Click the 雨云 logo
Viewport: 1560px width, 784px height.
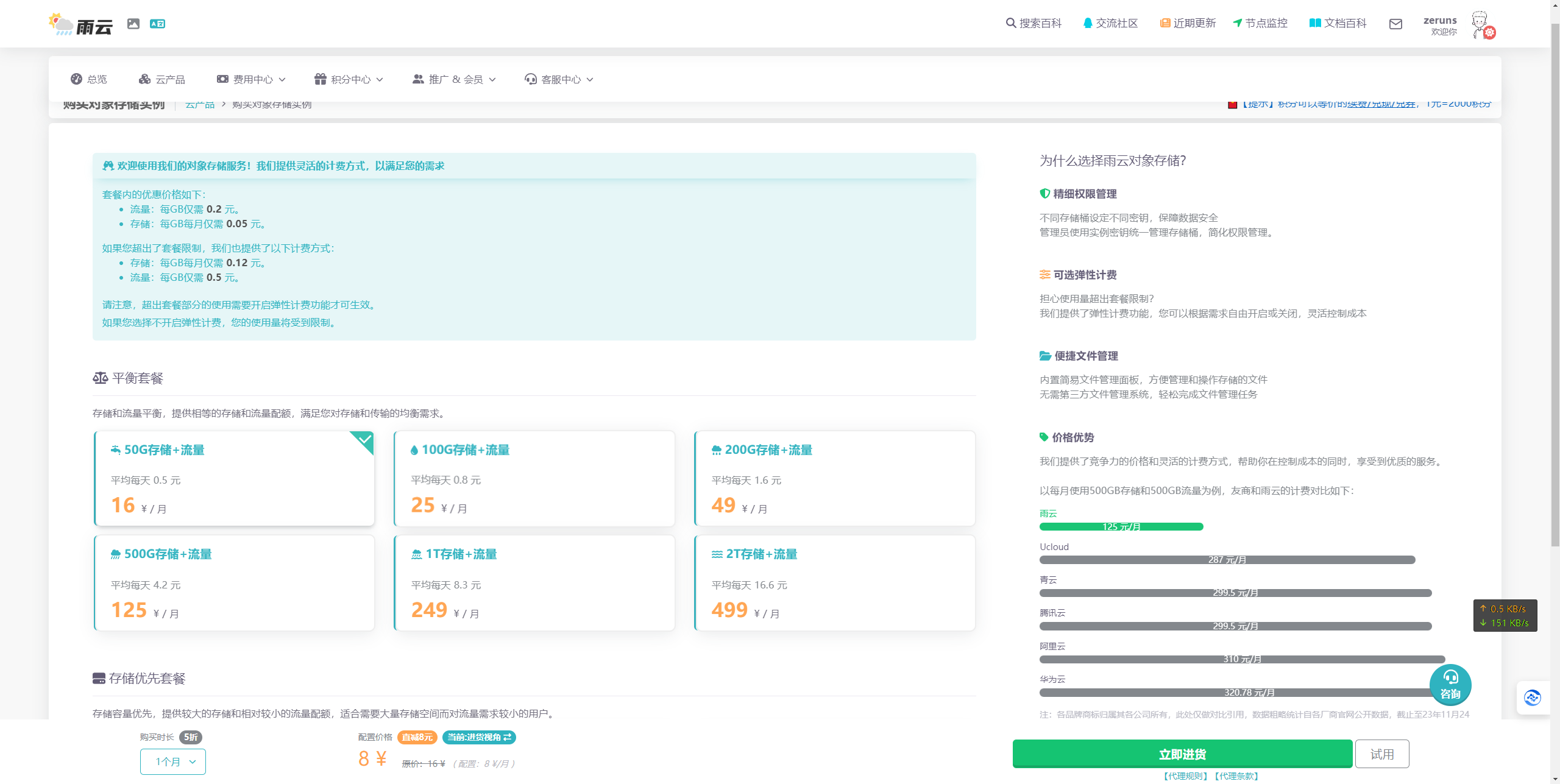click(x=80, y=24)
